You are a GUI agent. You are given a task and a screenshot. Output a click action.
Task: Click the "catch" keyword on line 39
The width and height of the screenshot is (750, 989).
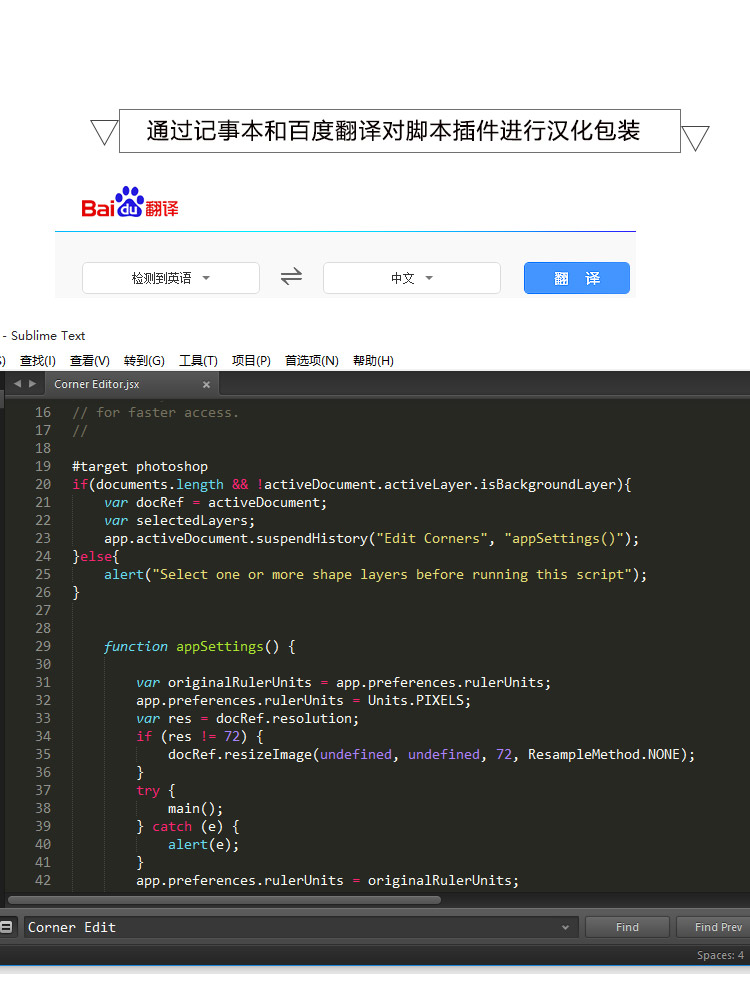pos(172,826)
